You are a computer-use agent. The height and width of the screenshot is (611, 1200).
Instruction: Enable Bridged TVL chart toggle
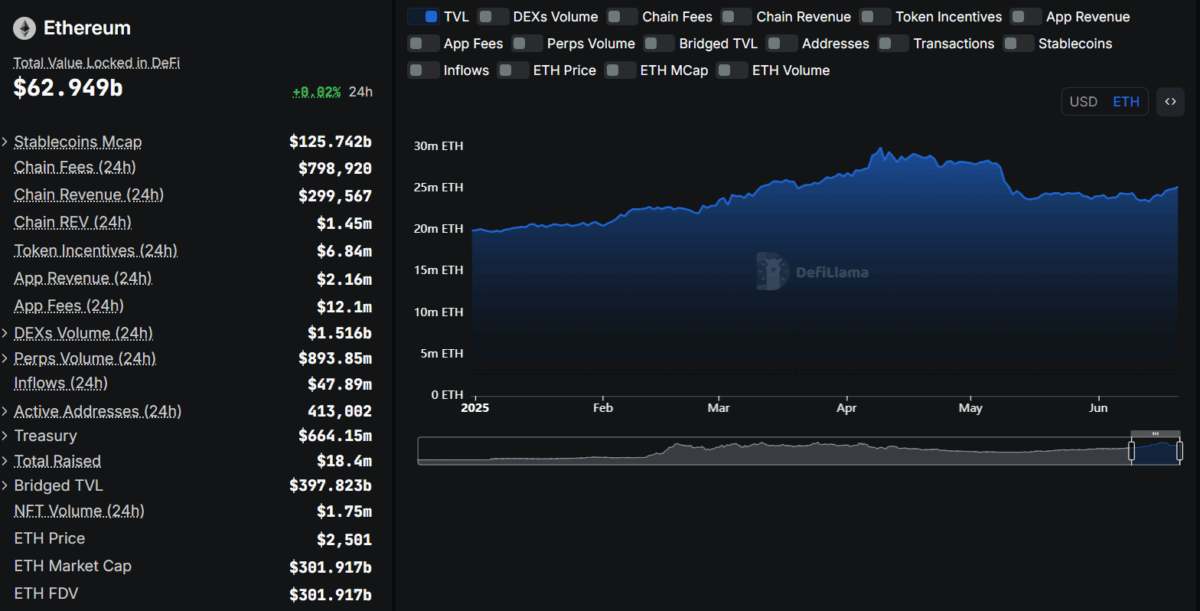click(x=659, y=43)
